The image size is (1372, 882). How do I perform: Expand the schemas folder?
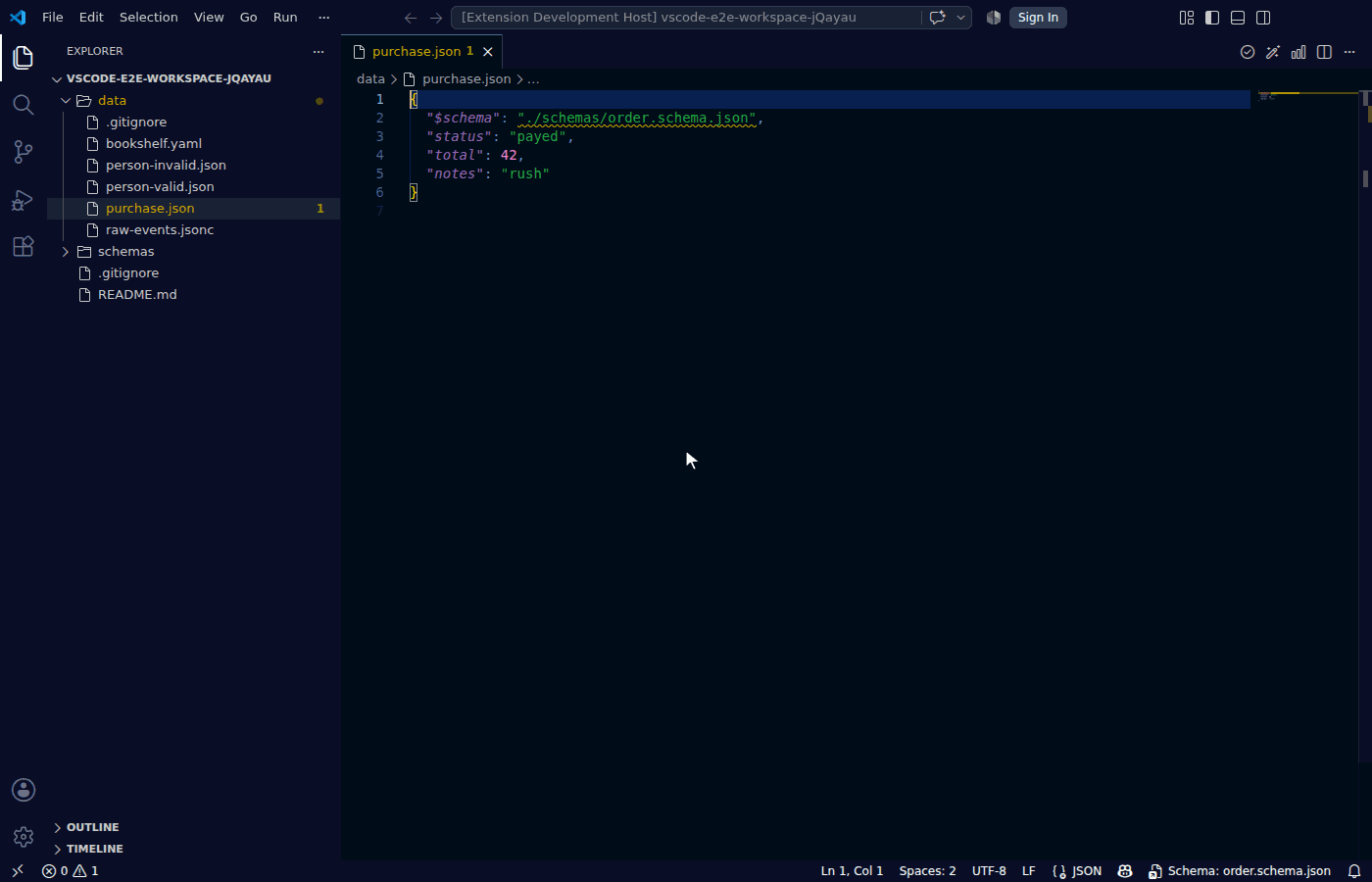125,252
